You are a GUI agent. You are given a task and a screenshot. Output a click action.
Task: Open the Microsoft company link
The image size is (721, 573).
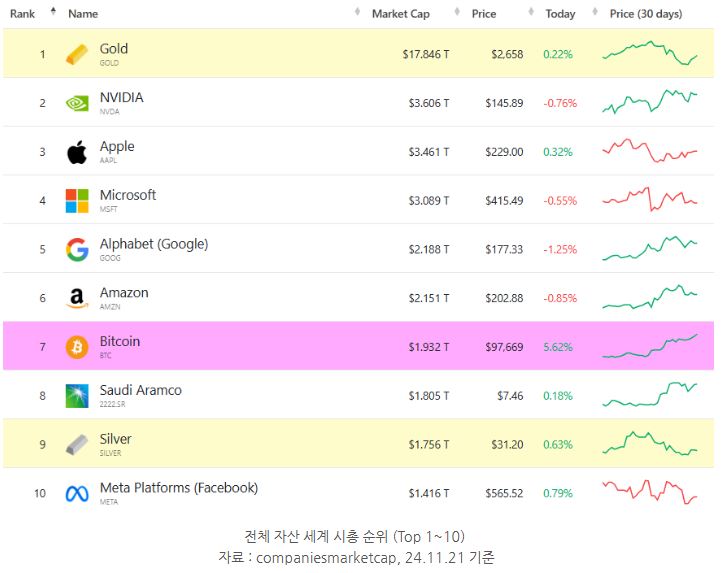pos(128,195)
